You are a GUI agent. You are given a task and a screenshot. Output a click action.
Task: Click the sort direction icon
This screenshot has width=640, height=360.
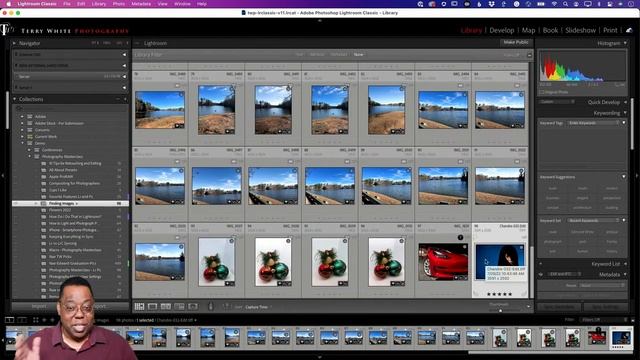[x=226, y=307]
